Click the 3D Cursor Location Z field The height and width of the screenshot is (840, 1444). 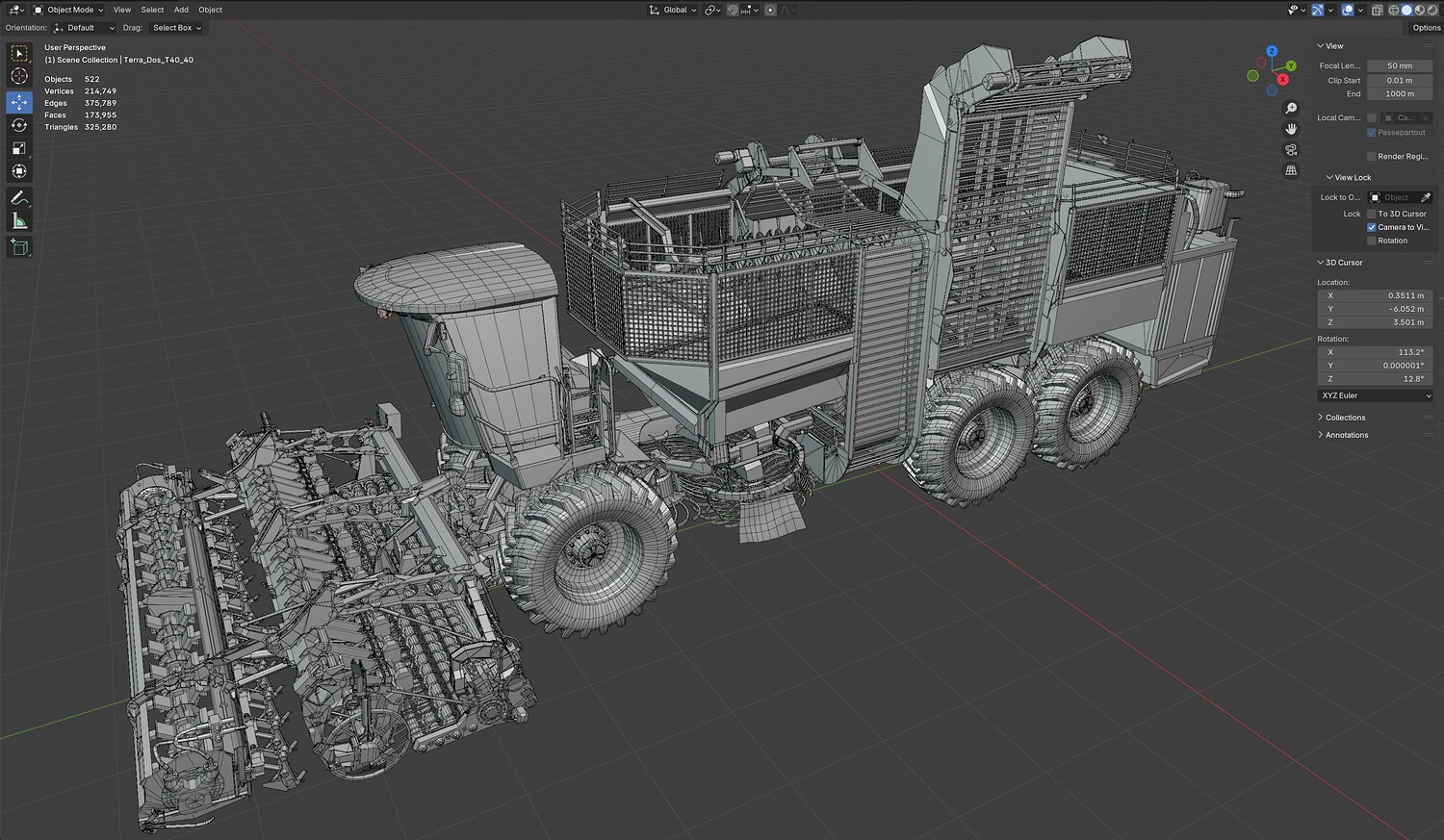(1375, 322)
